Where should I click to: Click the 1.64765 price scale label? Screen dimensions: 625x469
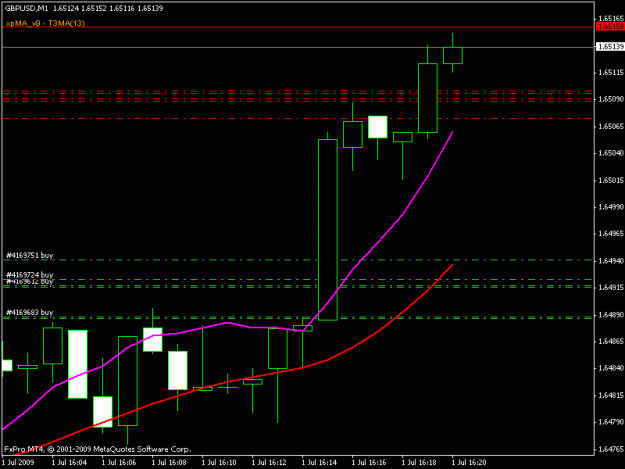tap(611, 449)
